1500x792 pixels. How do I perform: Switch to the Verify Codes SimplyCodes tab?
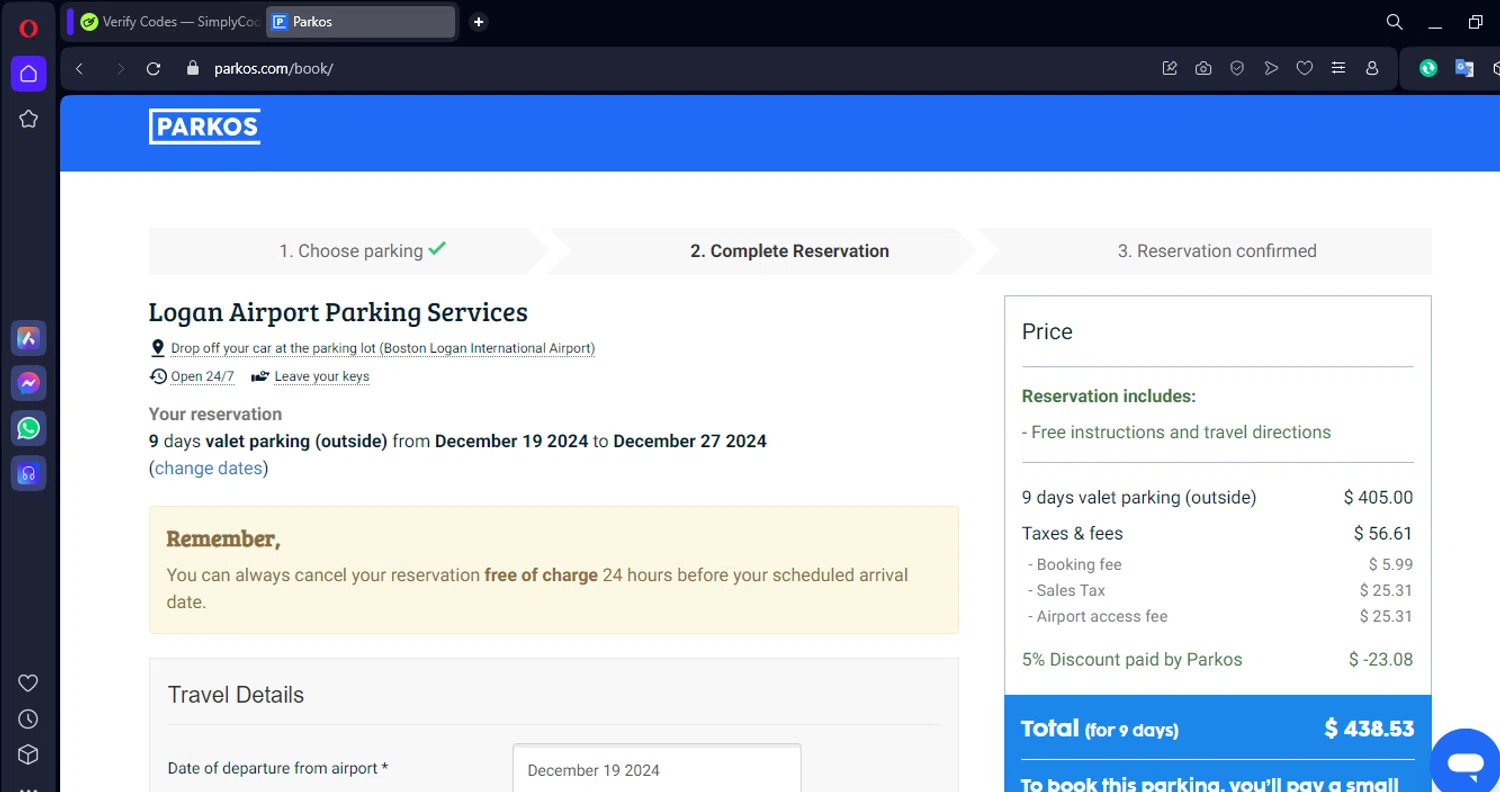tap(168, 22)
